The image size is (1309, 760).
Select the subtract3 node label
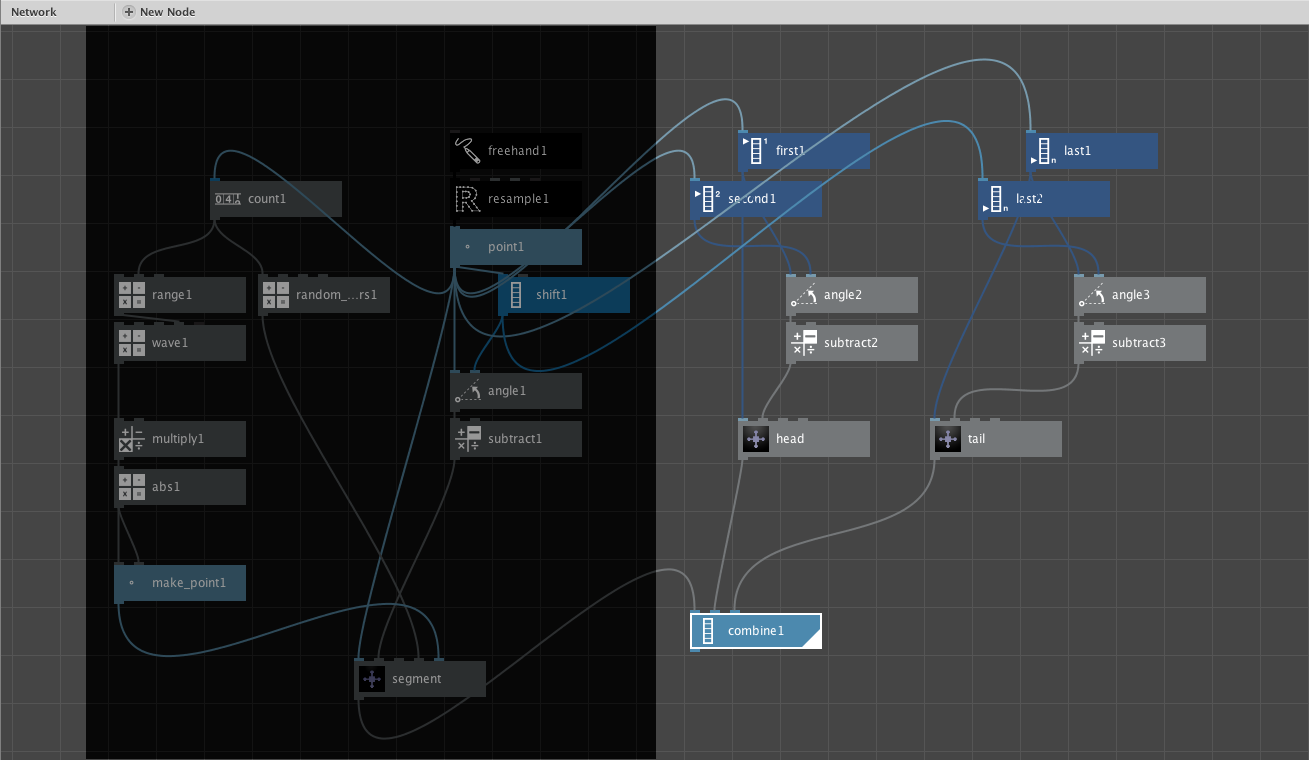tap(1139, 343)
